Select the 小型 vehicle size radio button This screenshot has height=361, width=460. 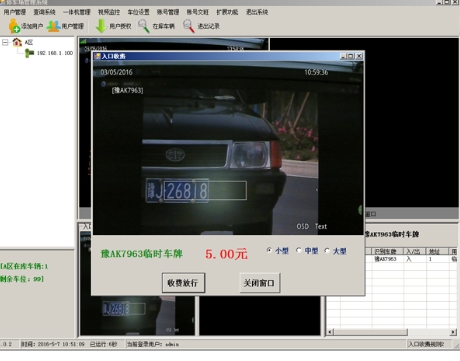click(x=269, y=250)
